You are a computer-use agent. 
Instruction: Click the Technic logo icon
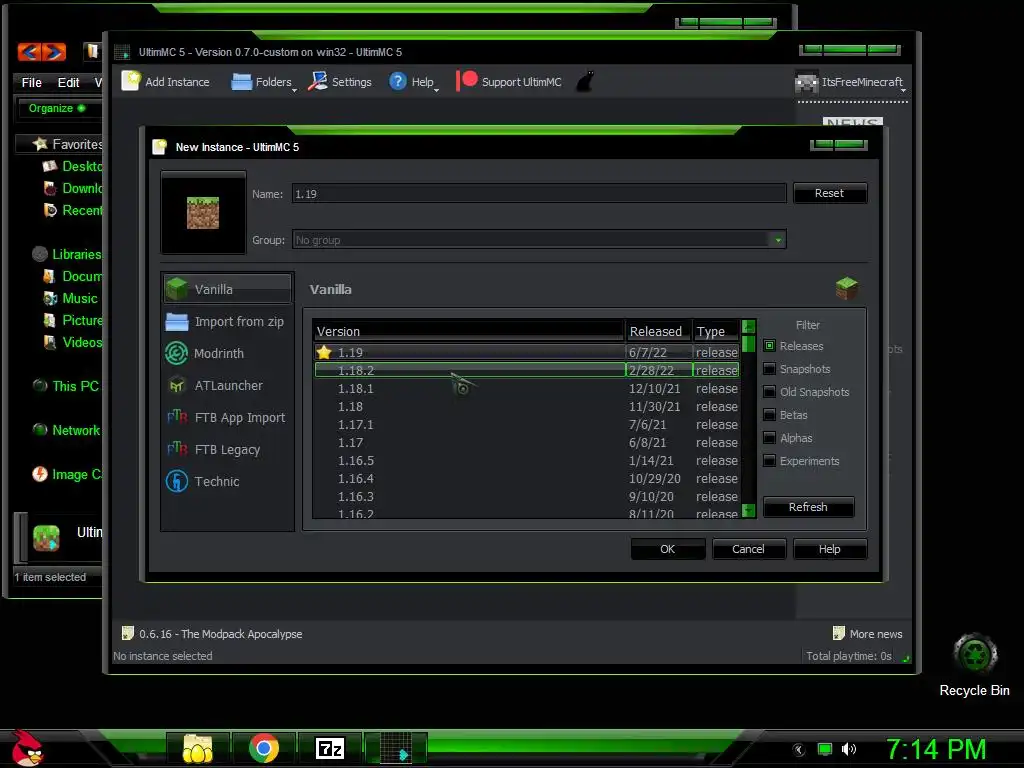(176, 481)
